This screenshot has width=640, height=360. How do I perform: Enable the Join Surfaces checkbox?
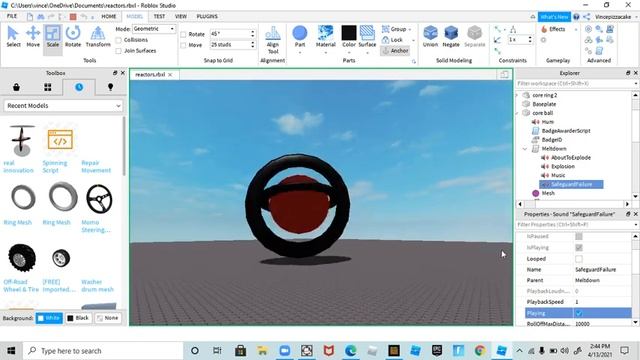(118, 51)
